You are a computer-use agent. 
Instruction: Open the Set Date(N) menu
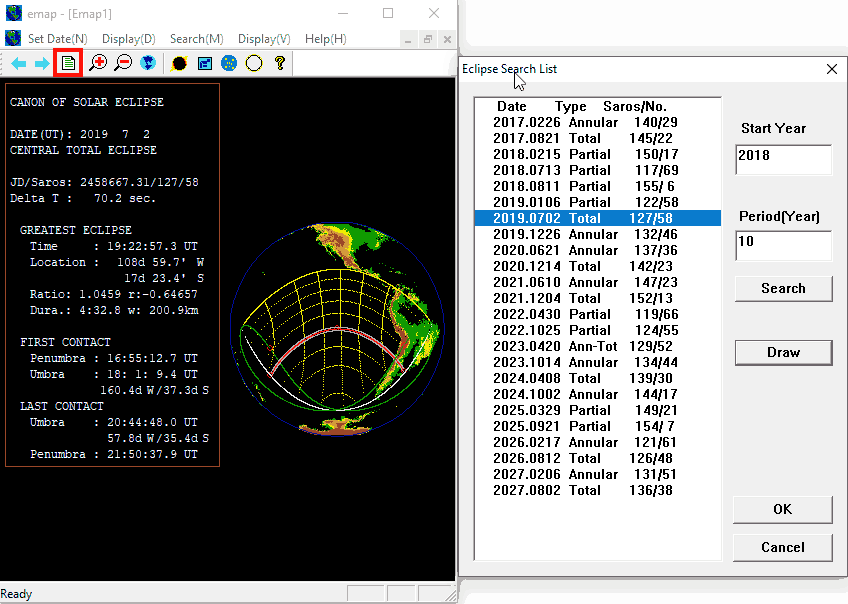click(x=57, y=39)
